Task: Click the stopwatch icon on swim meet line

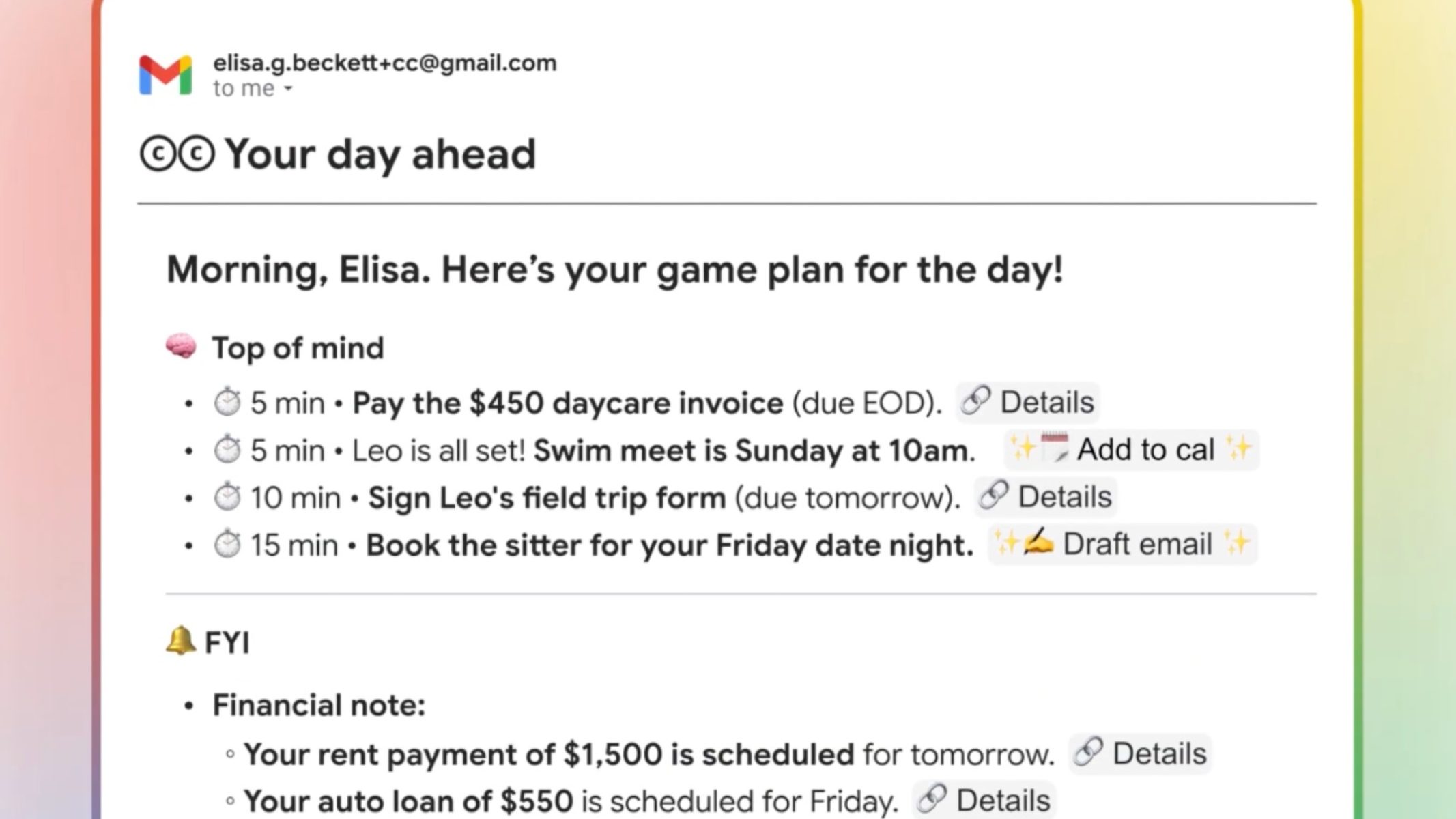Action: point(227,450)
